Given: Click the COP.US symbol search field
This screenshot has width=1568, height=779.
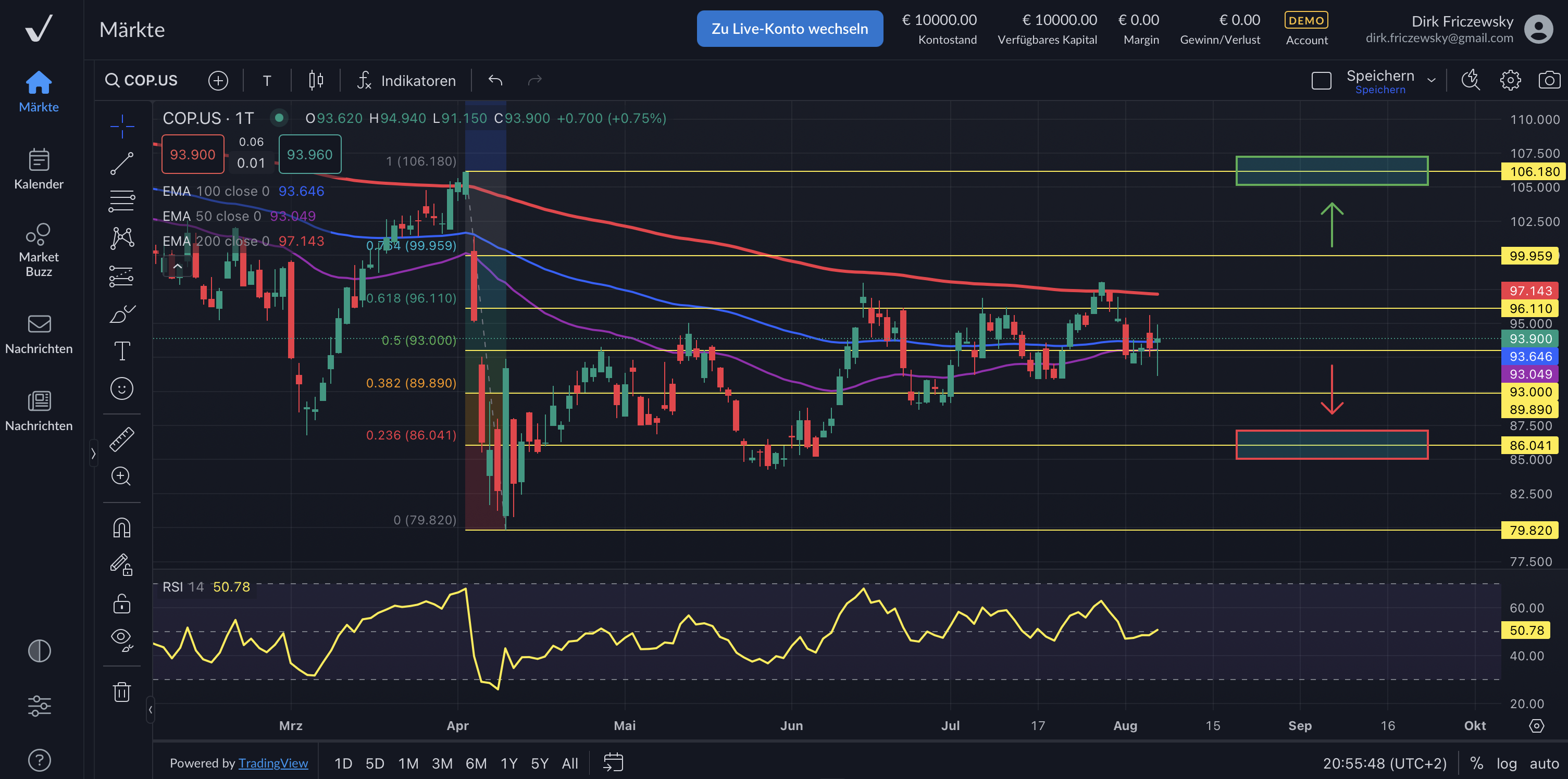Looking at the screenshot, I should click(x=142, y=80).
